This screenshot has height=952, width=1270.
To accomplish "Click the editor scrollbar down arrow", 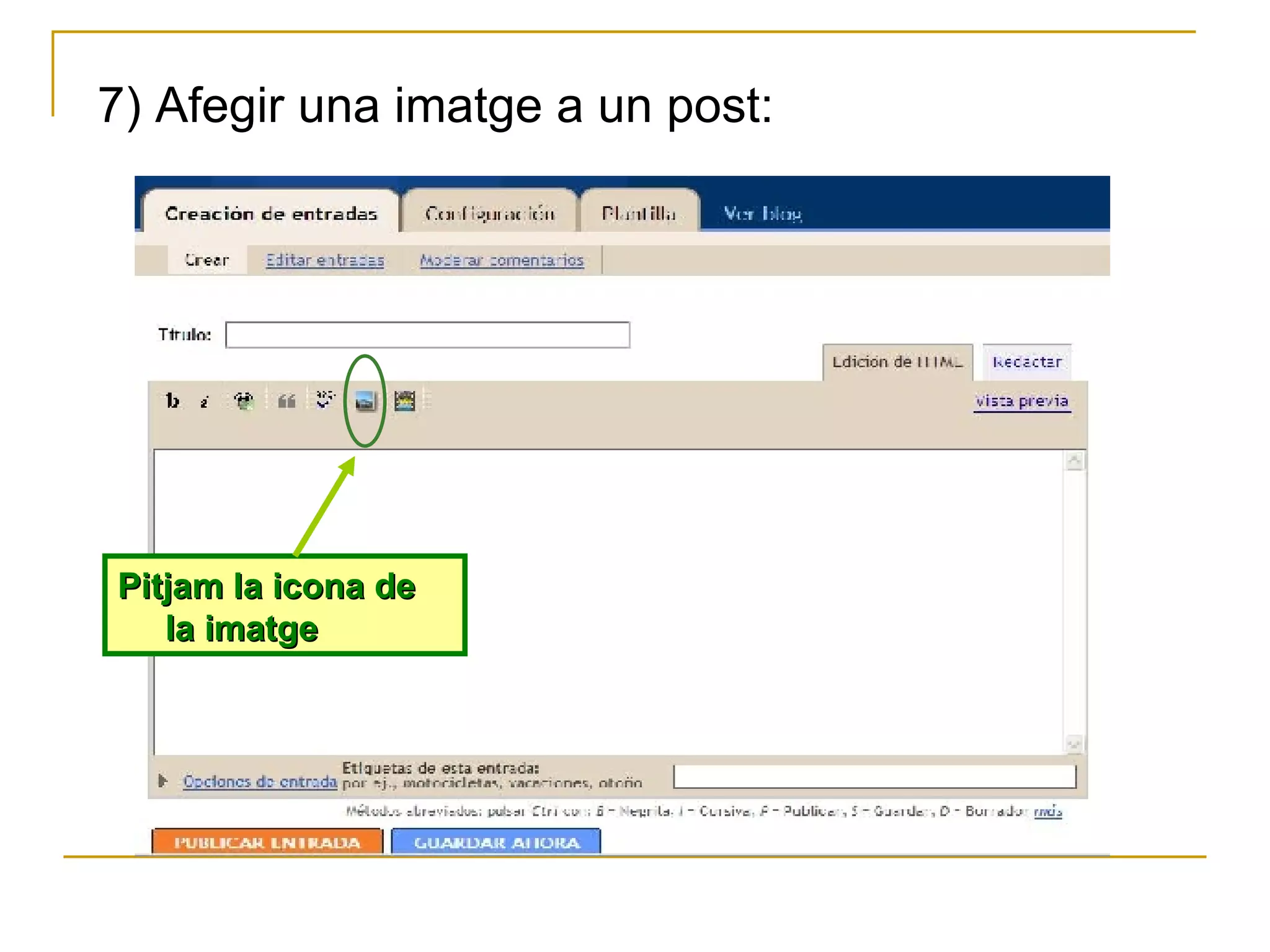I will pyautogui.click(x=1075, y=744).
